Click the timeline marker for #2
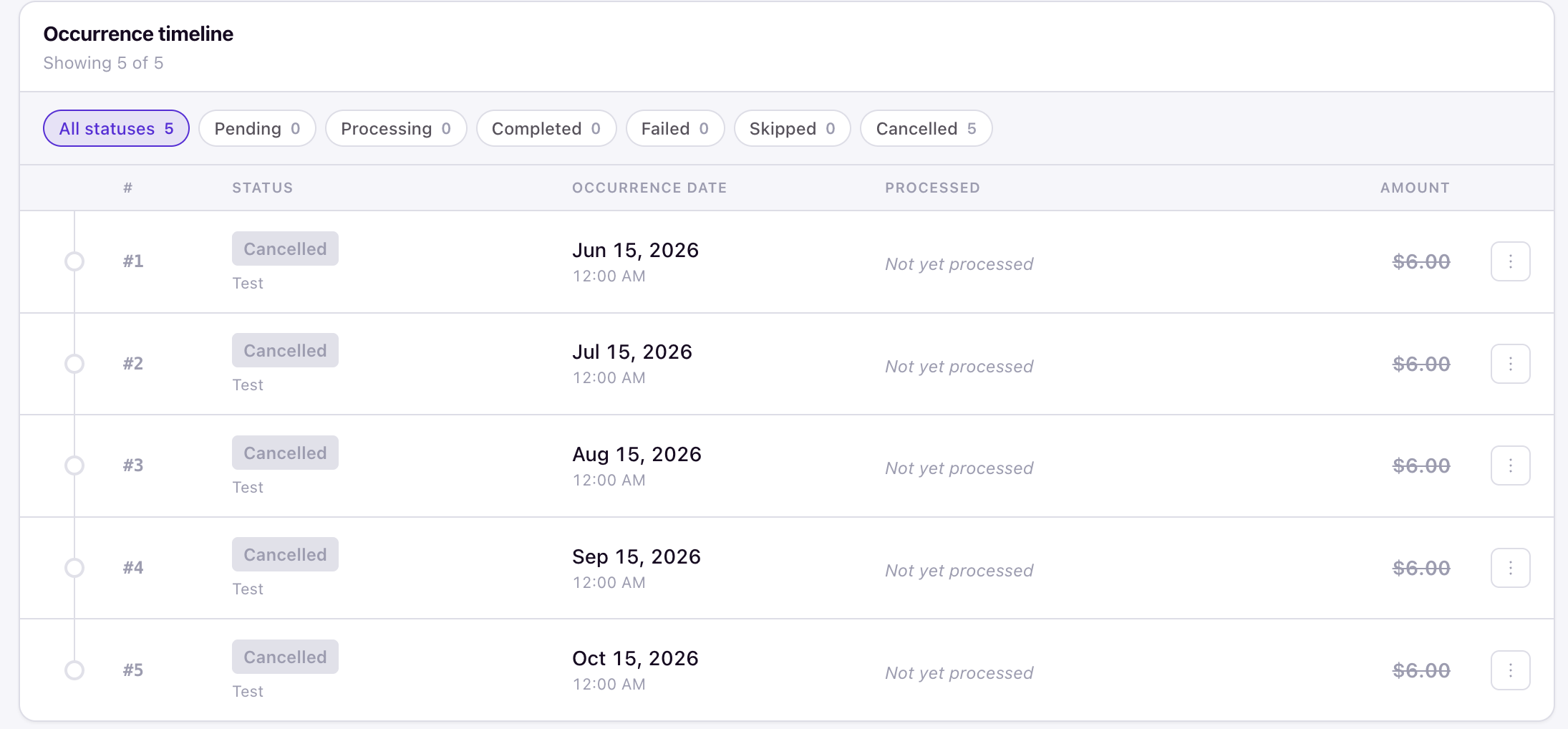The height and width of the screenshot is (729, 1568). (x=74, y=364)
